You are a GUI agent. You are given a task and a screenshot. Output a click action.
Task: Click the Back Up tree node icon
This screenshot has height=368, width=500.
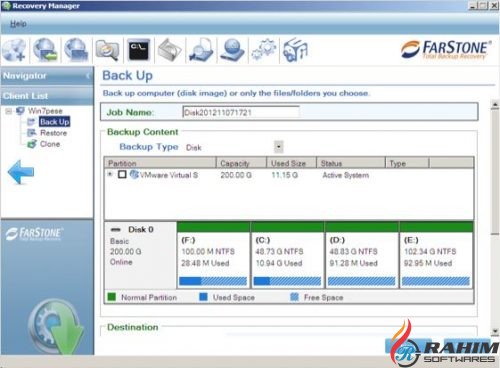32,122
